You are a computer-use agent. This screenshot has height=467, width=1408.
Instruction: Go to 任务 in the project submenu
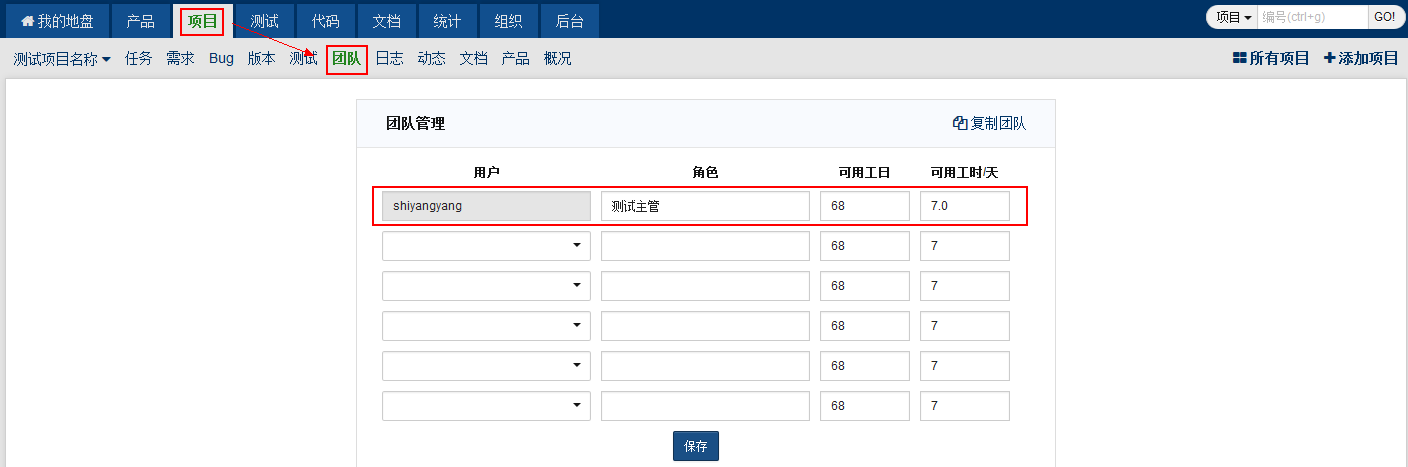pos(139,59)
